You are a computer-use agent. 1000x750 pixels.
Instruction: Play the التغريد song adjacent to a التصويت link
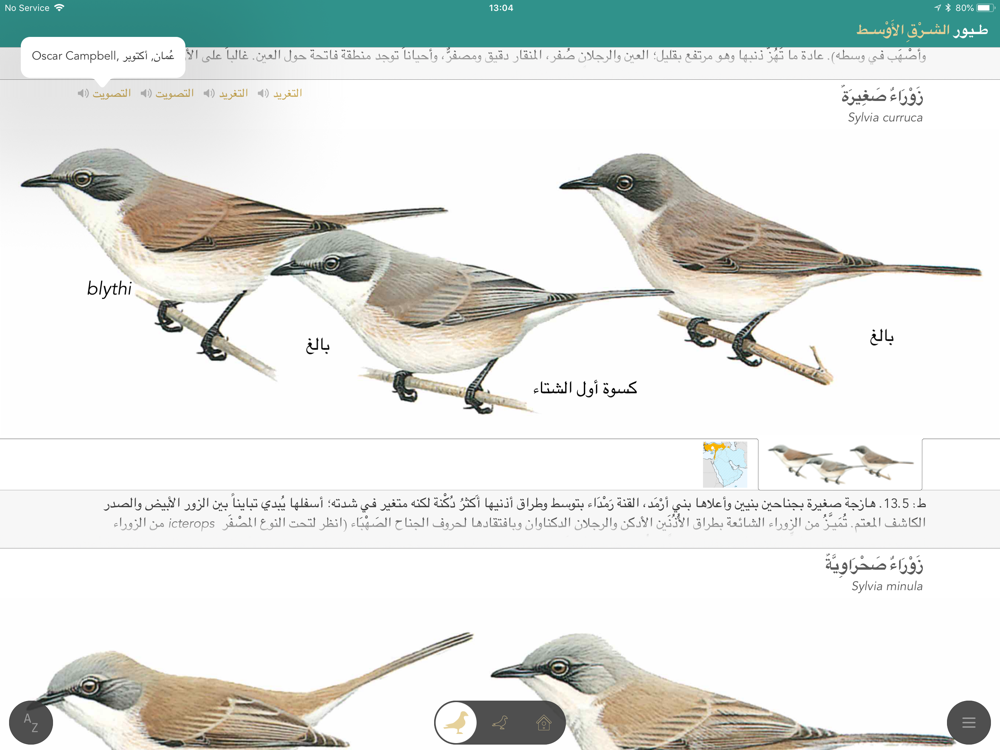(226, 93)
